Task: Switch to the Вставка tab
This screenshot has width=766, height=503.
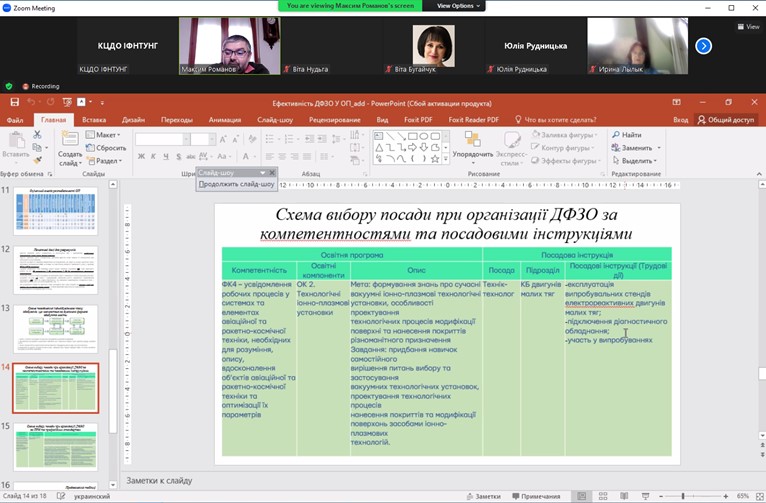Action: (x=94, y=120)
